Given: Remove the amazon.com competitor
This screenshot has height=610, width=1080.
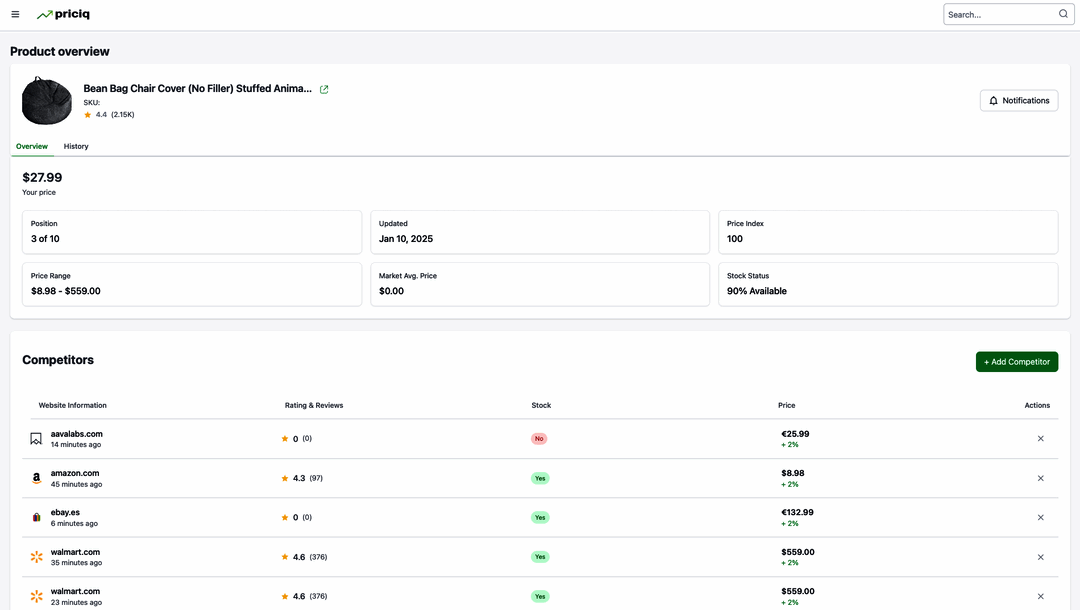Looking at the screenshot, I should (1040, 478).
